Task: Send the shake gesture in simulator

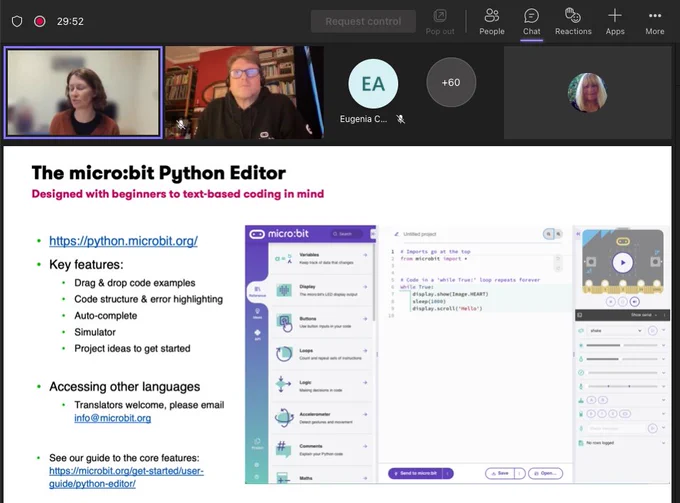Action: (652, 330)
